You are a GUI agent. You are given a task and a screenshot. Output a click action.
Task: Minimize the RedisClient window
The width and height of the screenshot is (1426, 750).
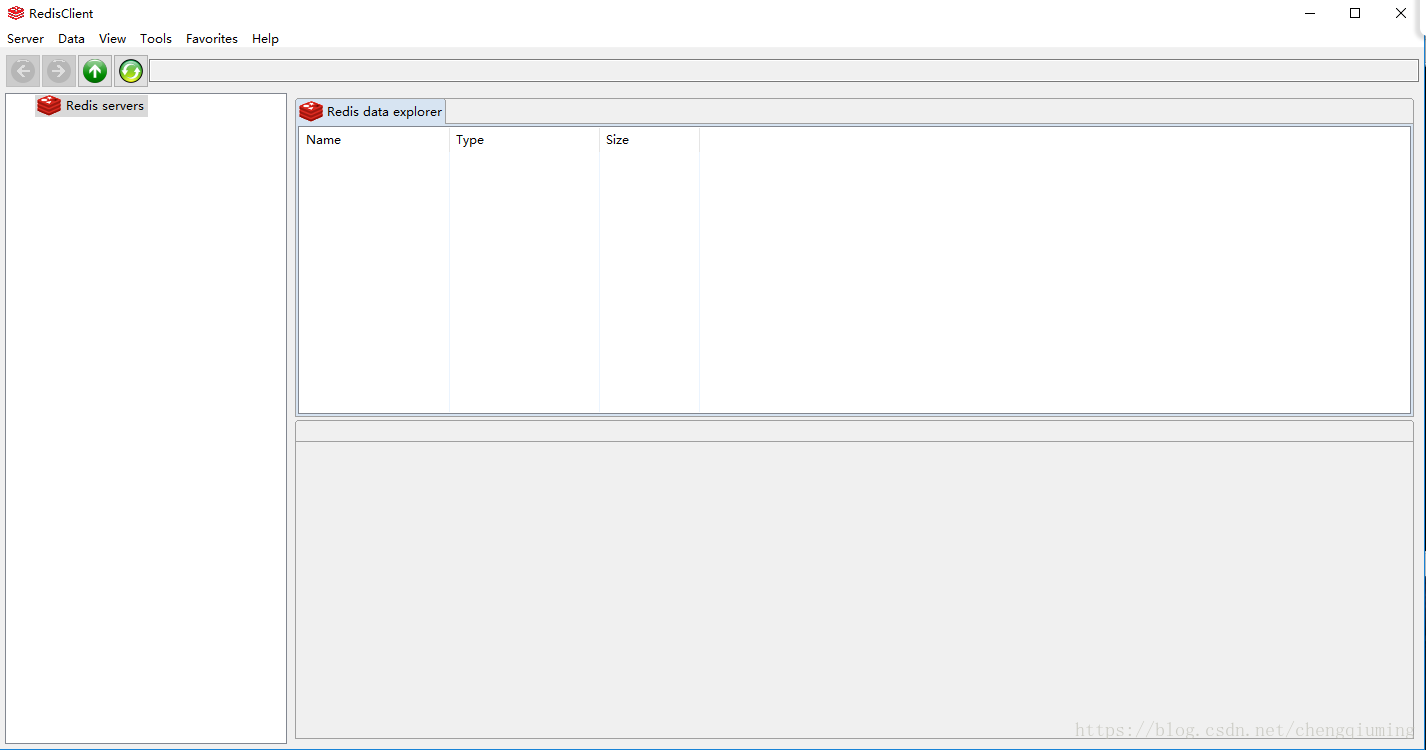point(1310,13)
